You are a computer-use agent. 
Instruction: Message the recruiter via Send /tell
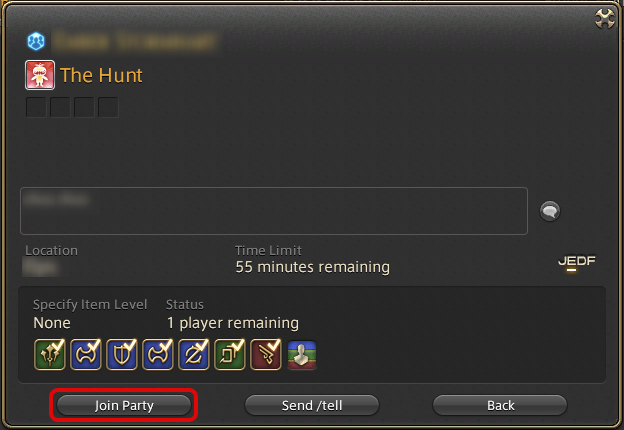312,405
